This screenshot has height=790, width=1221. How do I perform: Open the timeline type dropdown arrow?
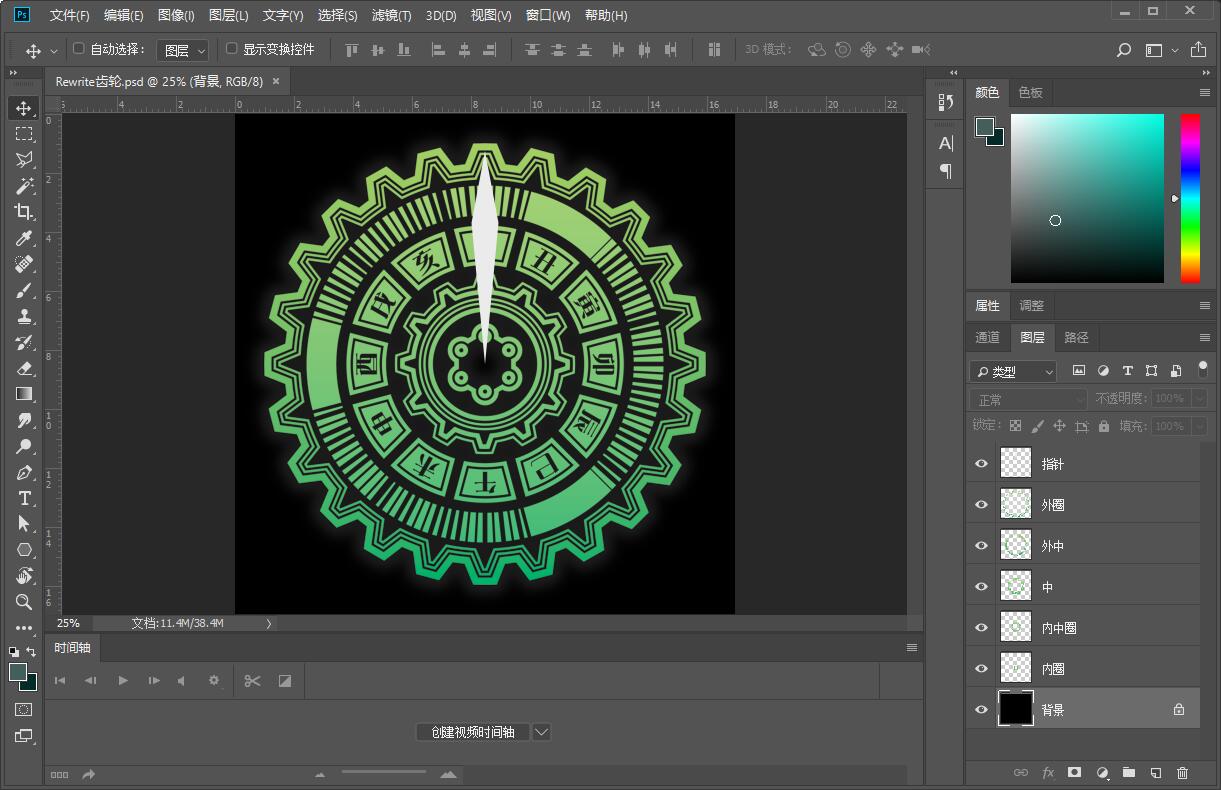[541, 732]
